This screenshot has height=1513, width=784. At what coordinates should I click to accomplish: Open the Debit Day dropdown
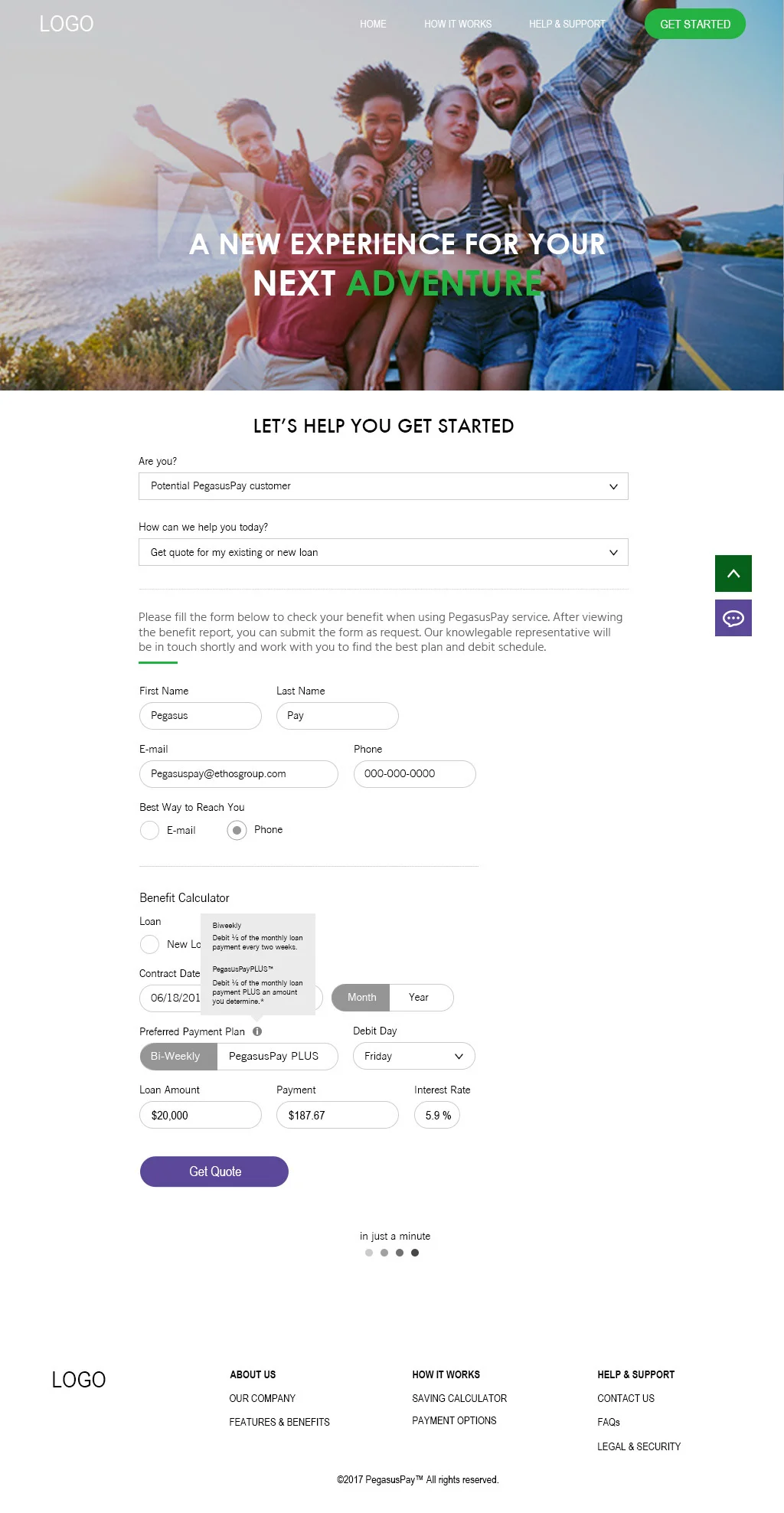pos(413,1056)
